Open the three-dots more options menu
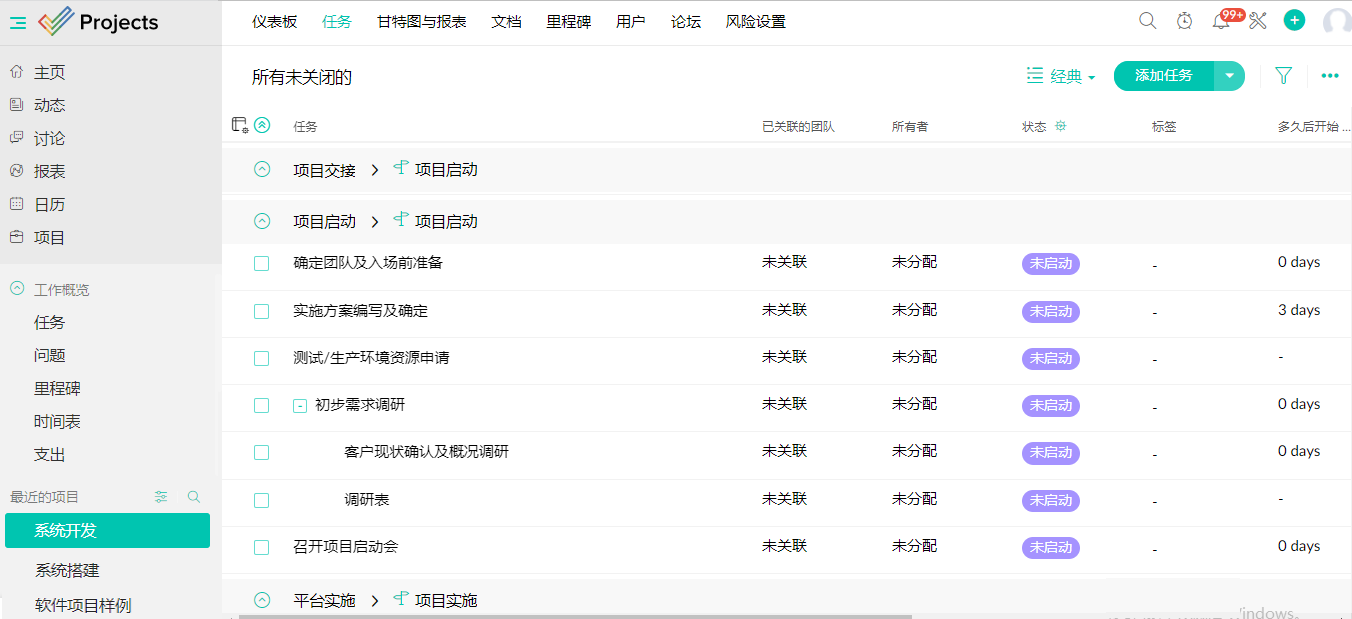 pyautogui.click(x=1330, y=76)
